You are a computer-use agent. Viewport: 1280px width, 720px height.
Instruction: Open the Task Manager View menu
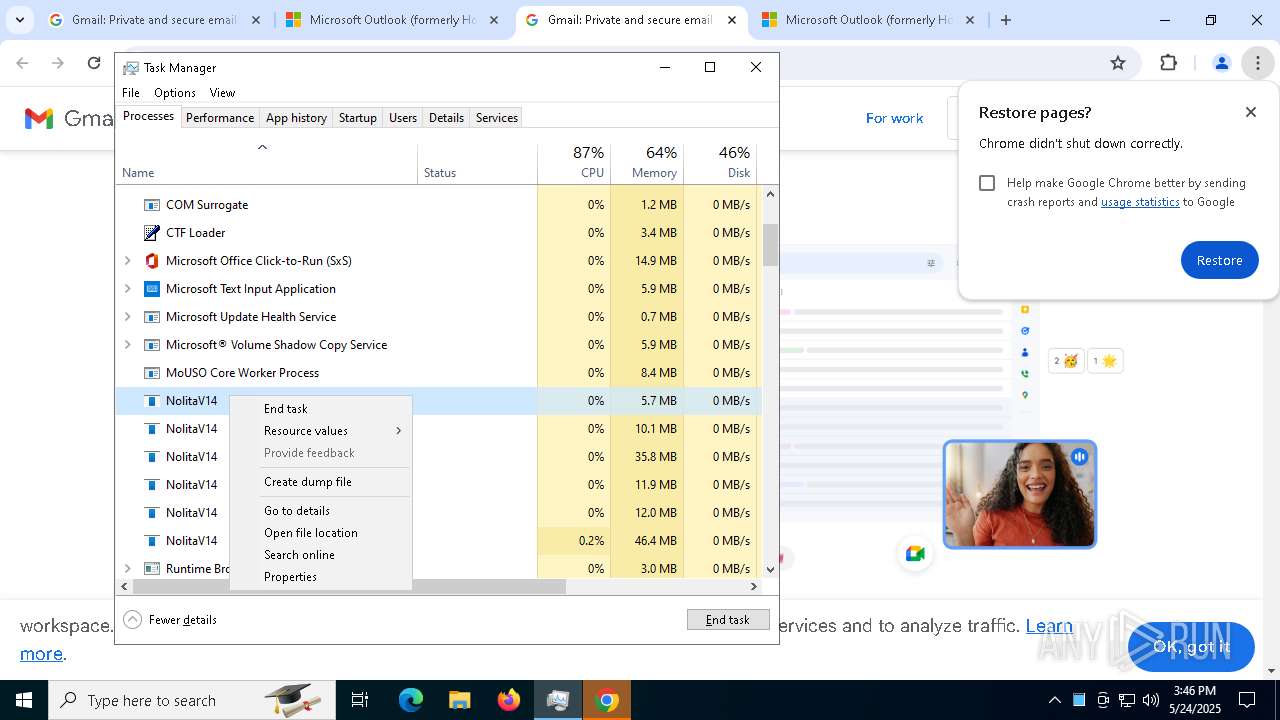222,93
